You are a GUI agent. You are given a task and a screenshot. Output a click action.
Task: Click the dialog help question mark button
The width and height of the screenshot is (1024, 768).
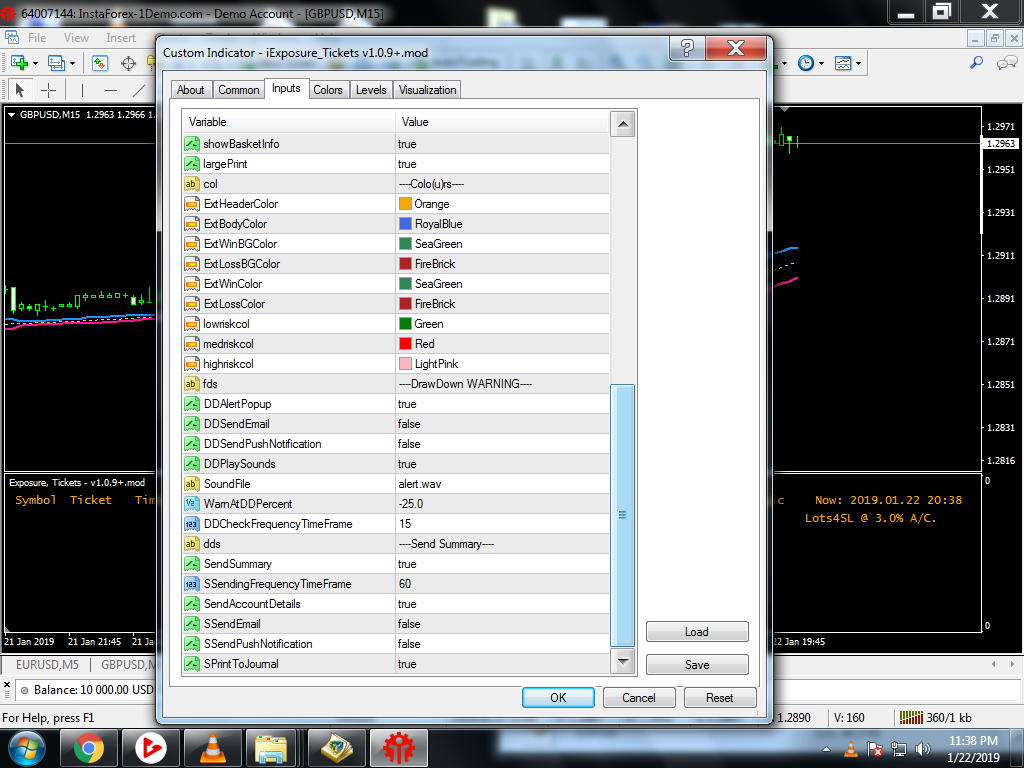(687, 48)
